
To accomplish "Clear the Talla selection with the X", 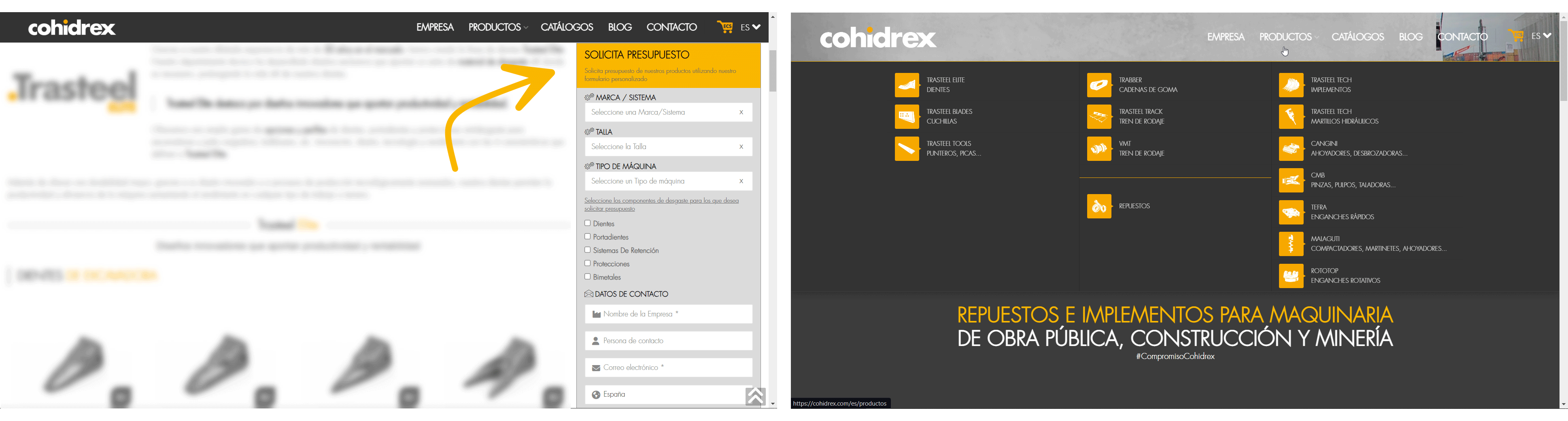I will (742, 147).
